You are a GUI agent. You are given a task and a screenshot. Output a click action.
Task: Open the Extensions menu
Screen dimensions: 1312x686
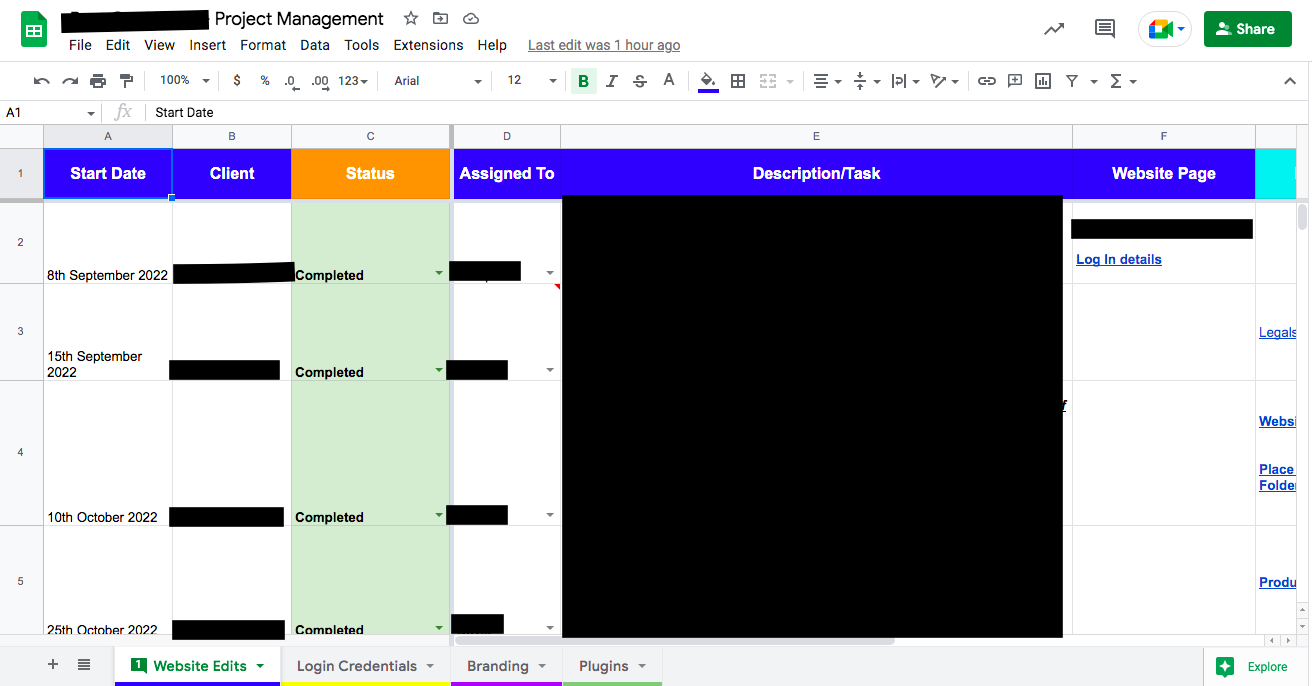[x=428, y=45]
